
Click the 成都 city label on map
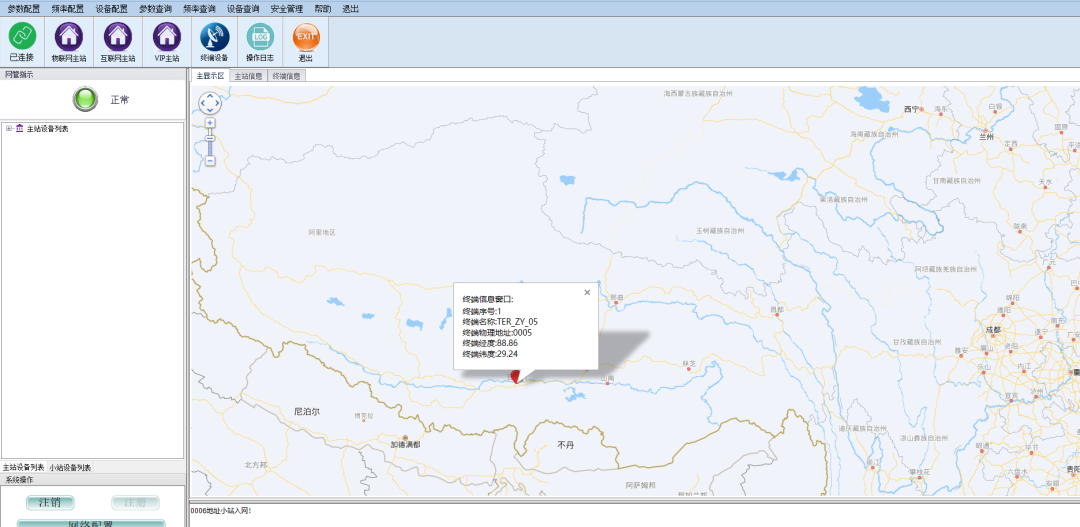pos(993,329)
